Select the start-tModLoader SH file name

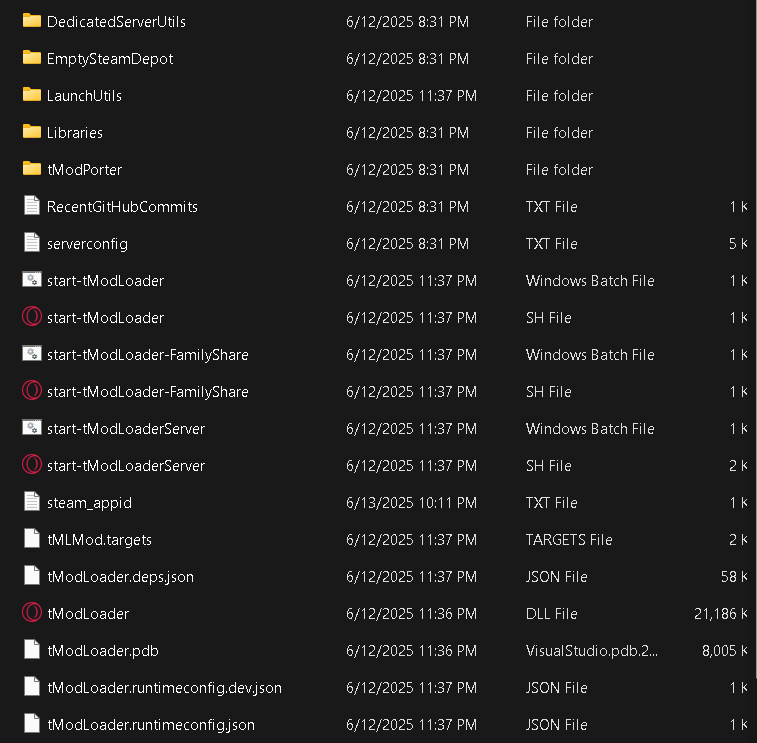pyautogui.click(x=106, y=318)
